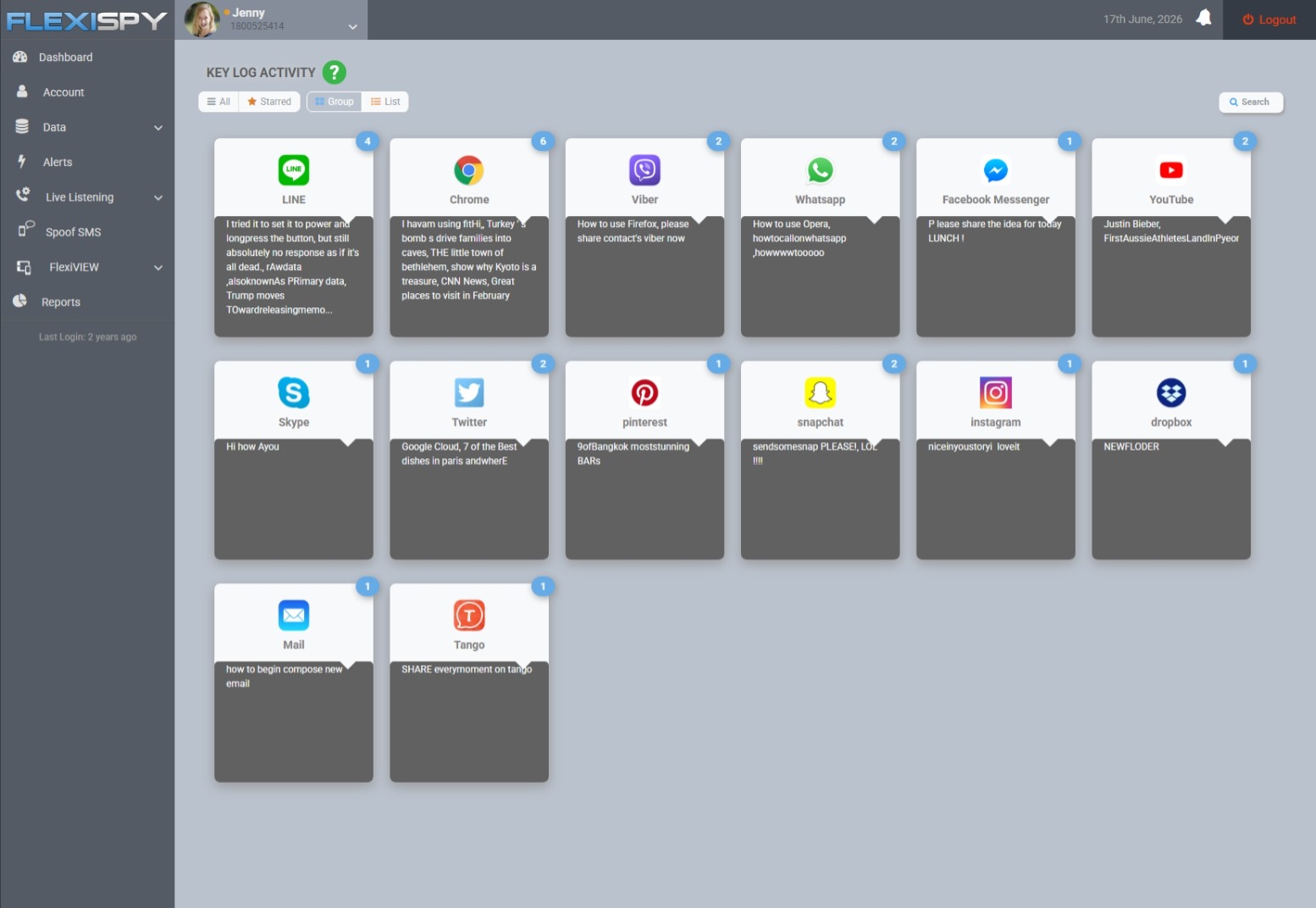Click the Search button
Image resolution: width=1316 pixels, height=908 pixels.
pyautogui.click(x=1251, y=102)
